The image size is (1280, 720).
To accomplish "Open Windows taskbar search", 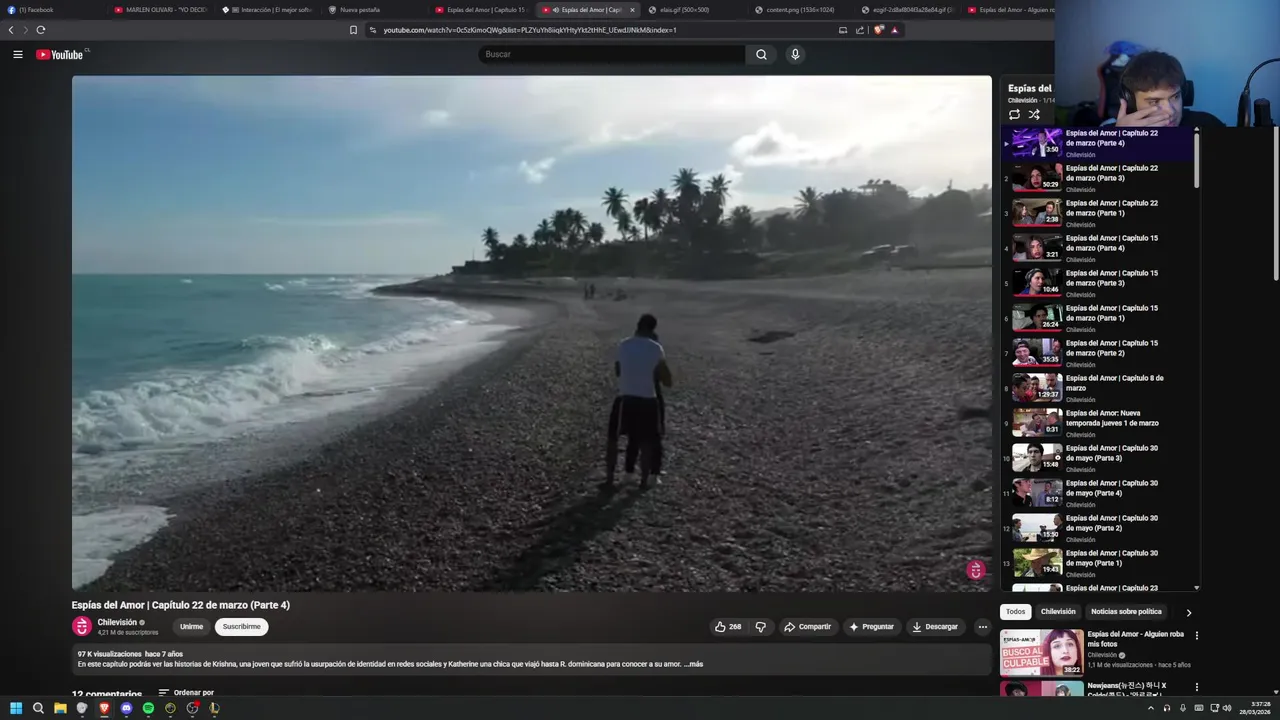I will pyautogui.click(x=38, y=708).
